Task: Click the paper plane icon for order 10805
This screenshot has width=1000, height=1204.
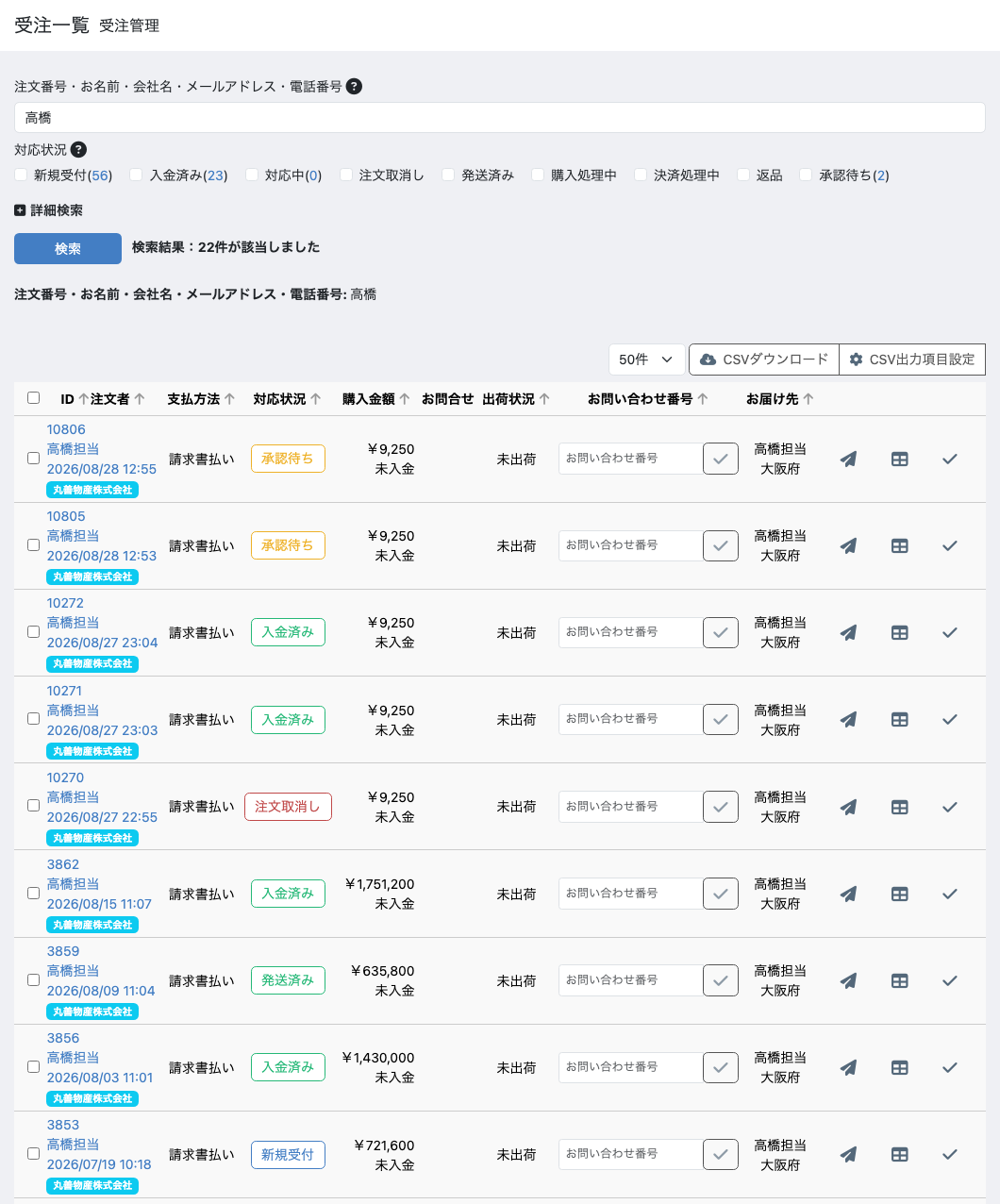Action: pyautogui.click(x=849, y=545)
